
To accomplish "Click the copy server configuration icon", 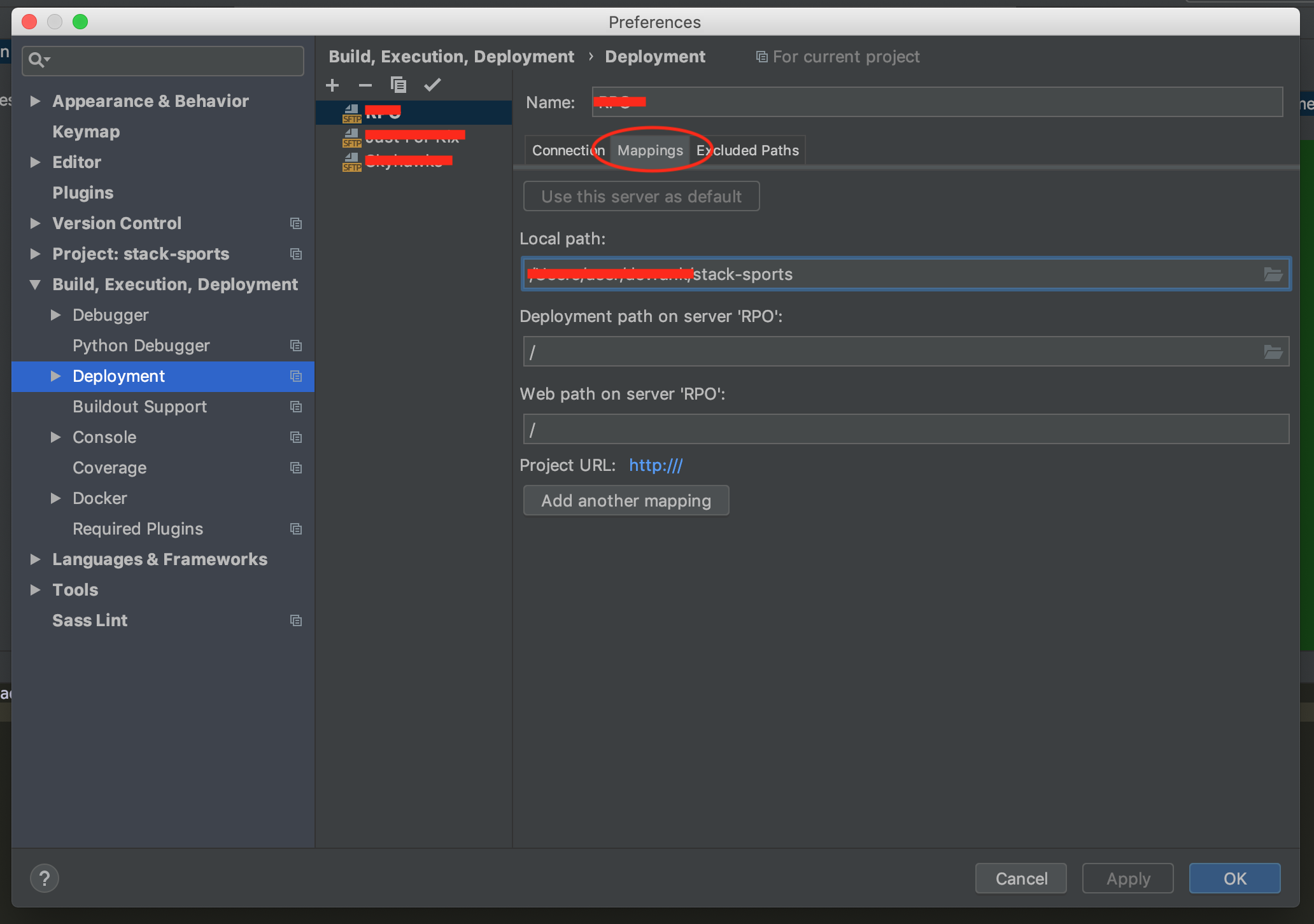I will point(399,85).
